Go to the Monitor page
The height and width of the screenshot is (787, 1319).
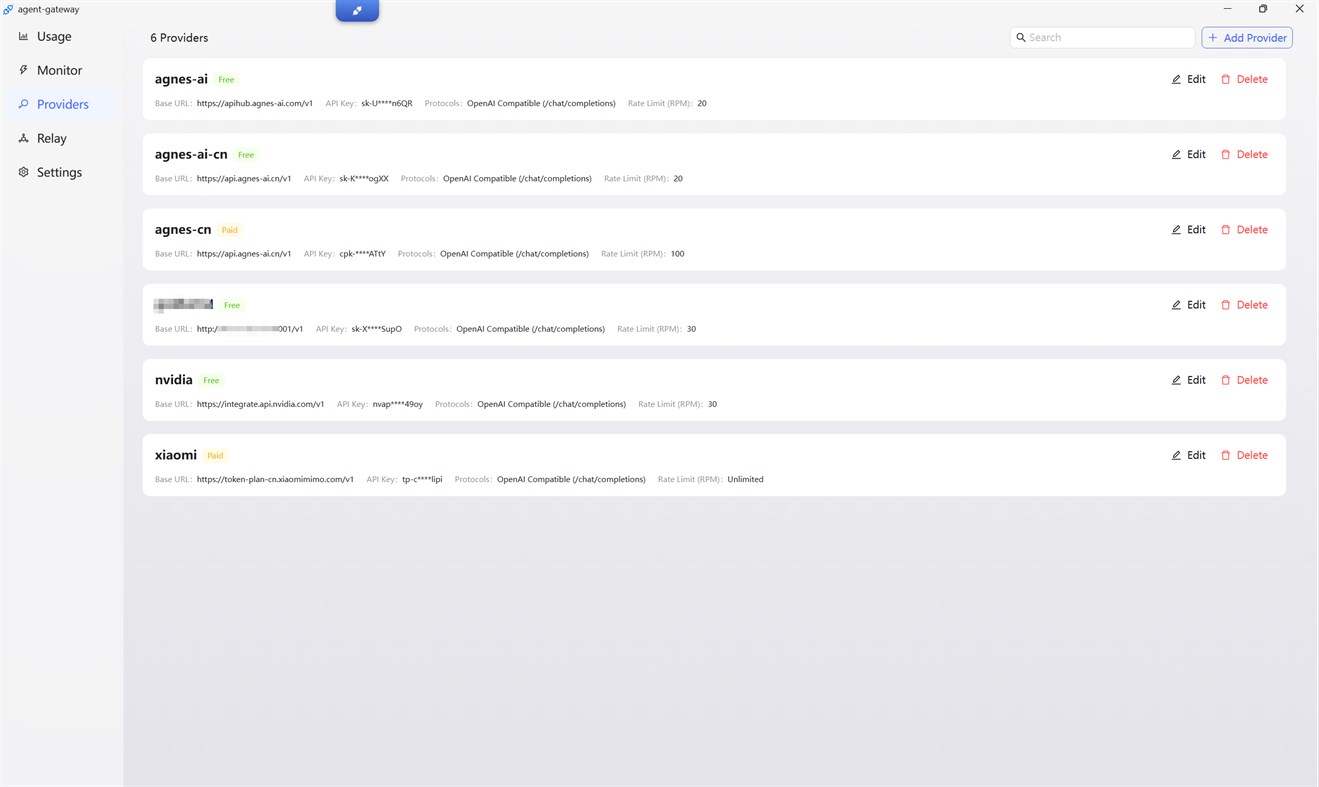click(x=60, y=70)
